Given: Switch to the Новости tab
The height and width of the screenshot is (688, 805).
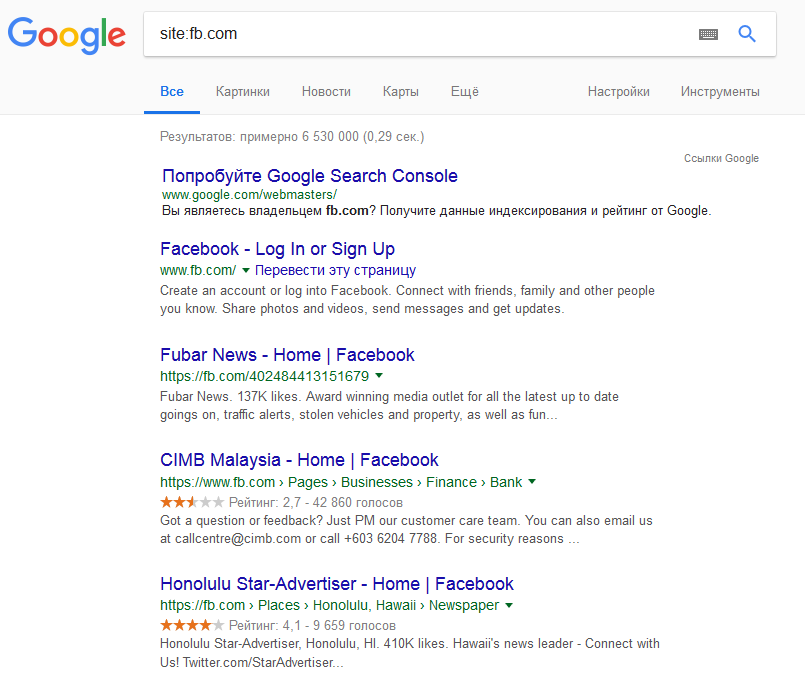Looking at the screenshot, I should [326, 91].
